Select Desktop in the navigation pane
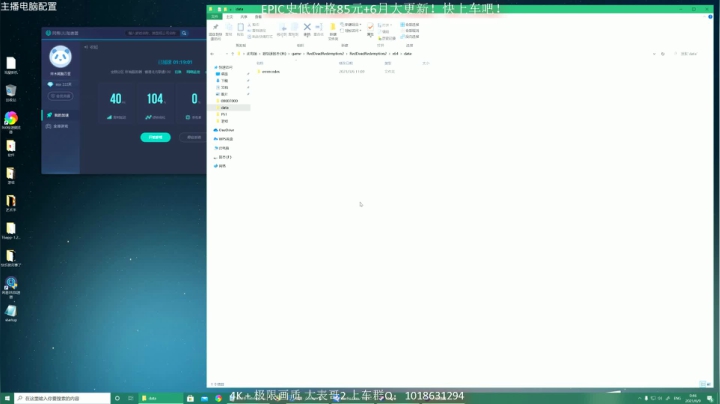720x404 pixels. 224,74
